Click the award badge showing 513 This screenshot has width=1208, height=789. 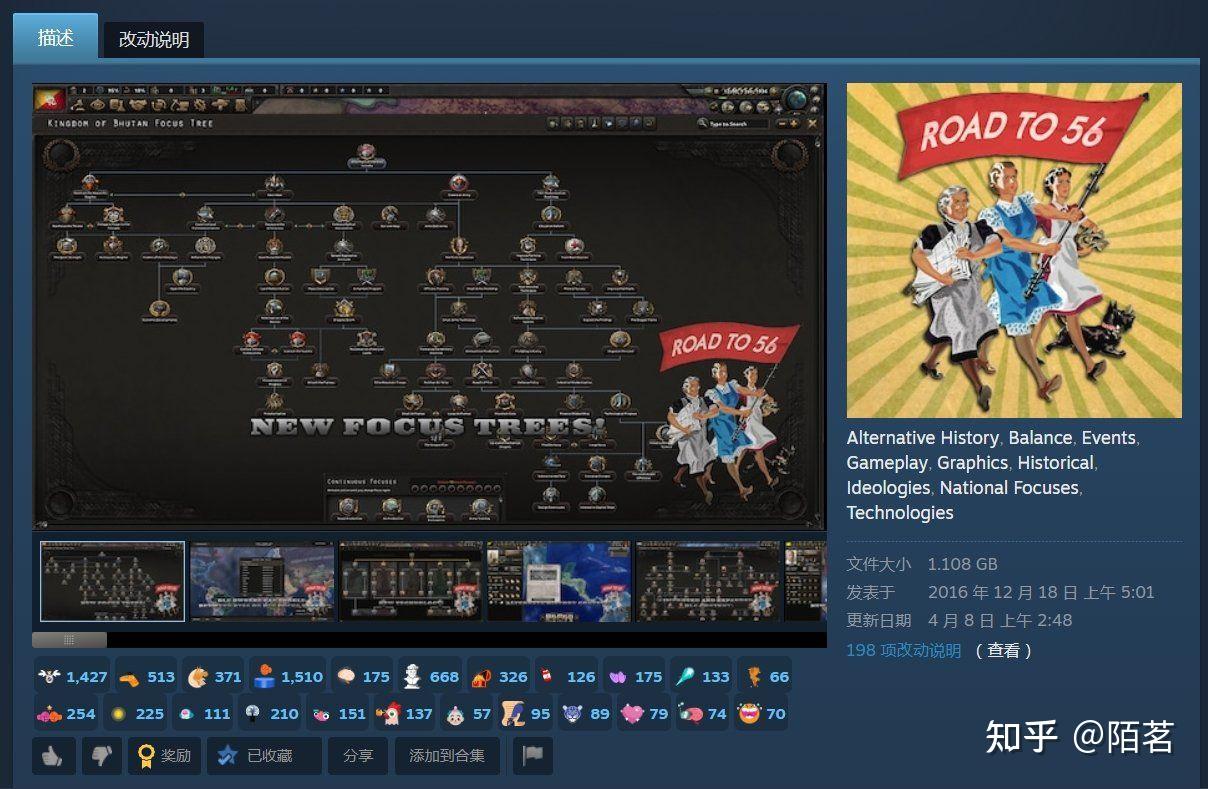(146, 676)
